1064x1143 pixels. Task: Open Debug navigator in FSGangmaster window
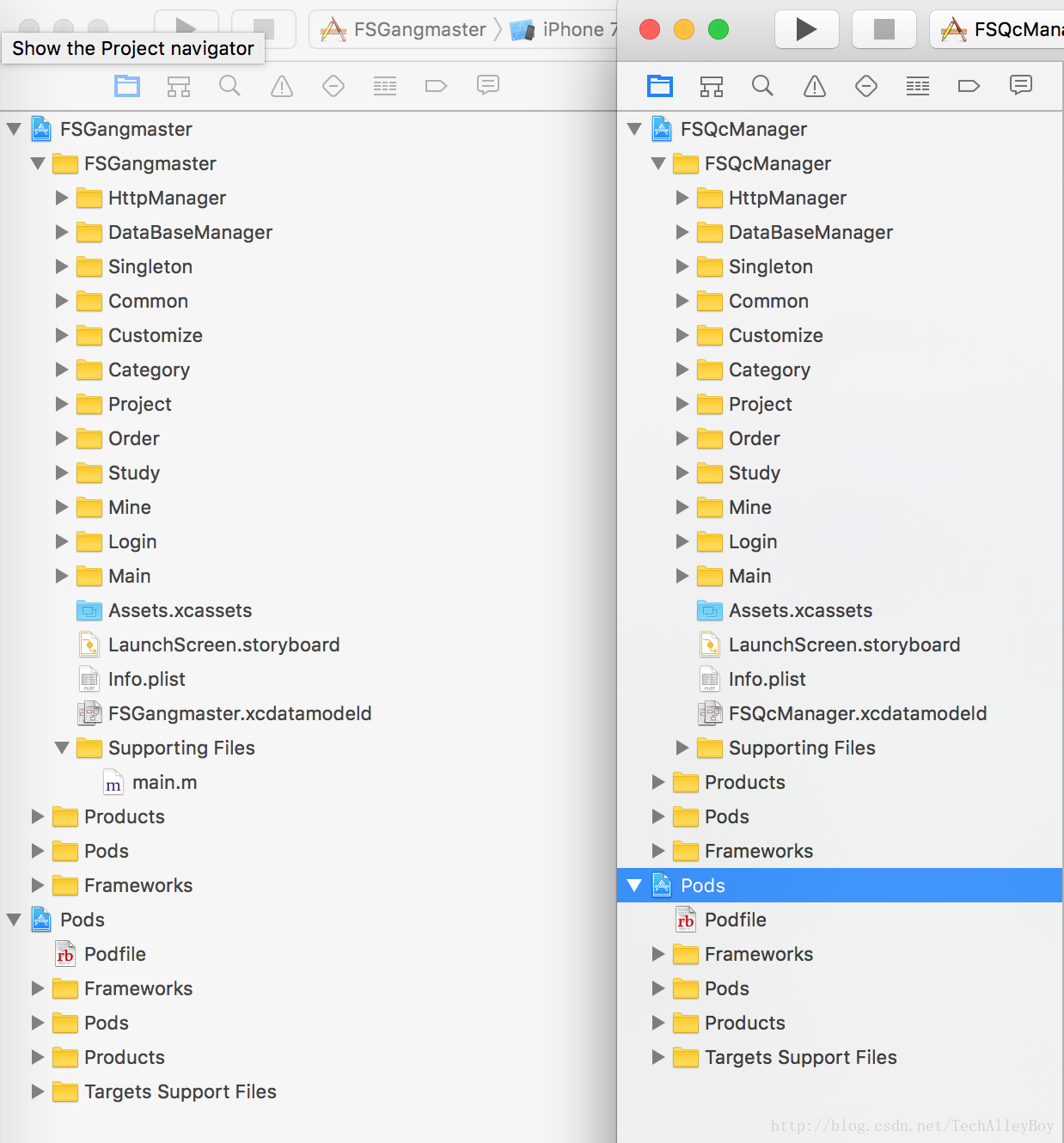tap(385, 86)
